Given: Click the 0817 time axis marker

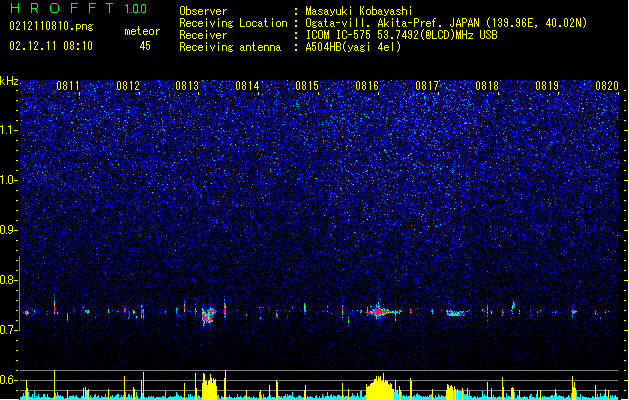Looking at the screenshot, I should point(427,86).
